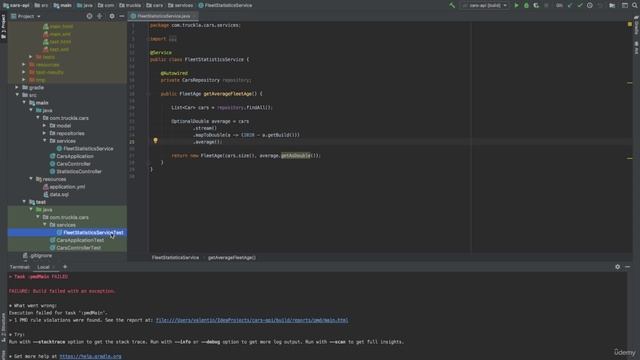Open the project structure folder icon in toolbar
Viewport: 640px width, 360px height.
(x=612, y=5)
